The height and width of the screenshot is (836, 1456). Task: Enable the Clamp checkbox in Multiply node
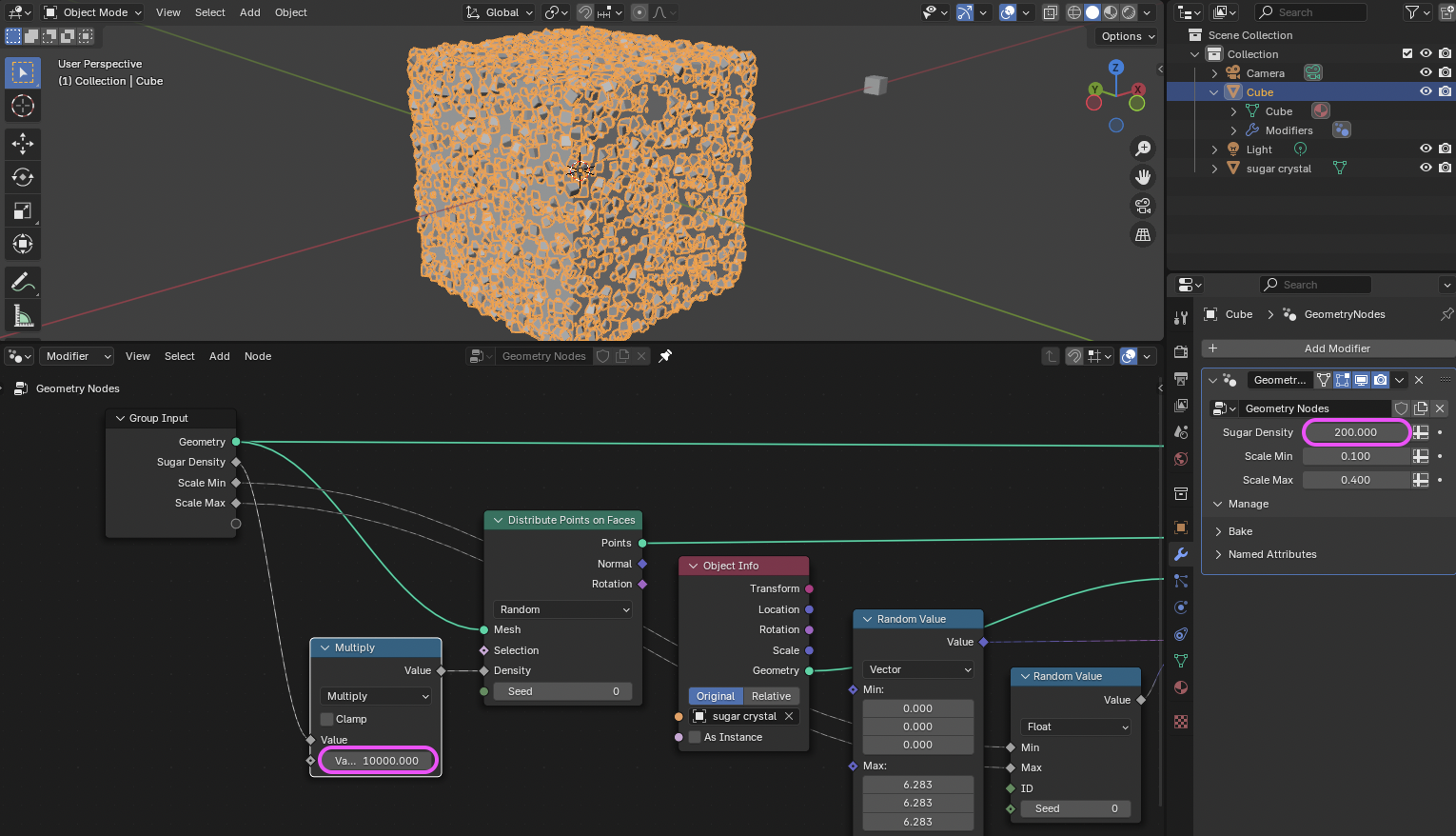(327, 719)
